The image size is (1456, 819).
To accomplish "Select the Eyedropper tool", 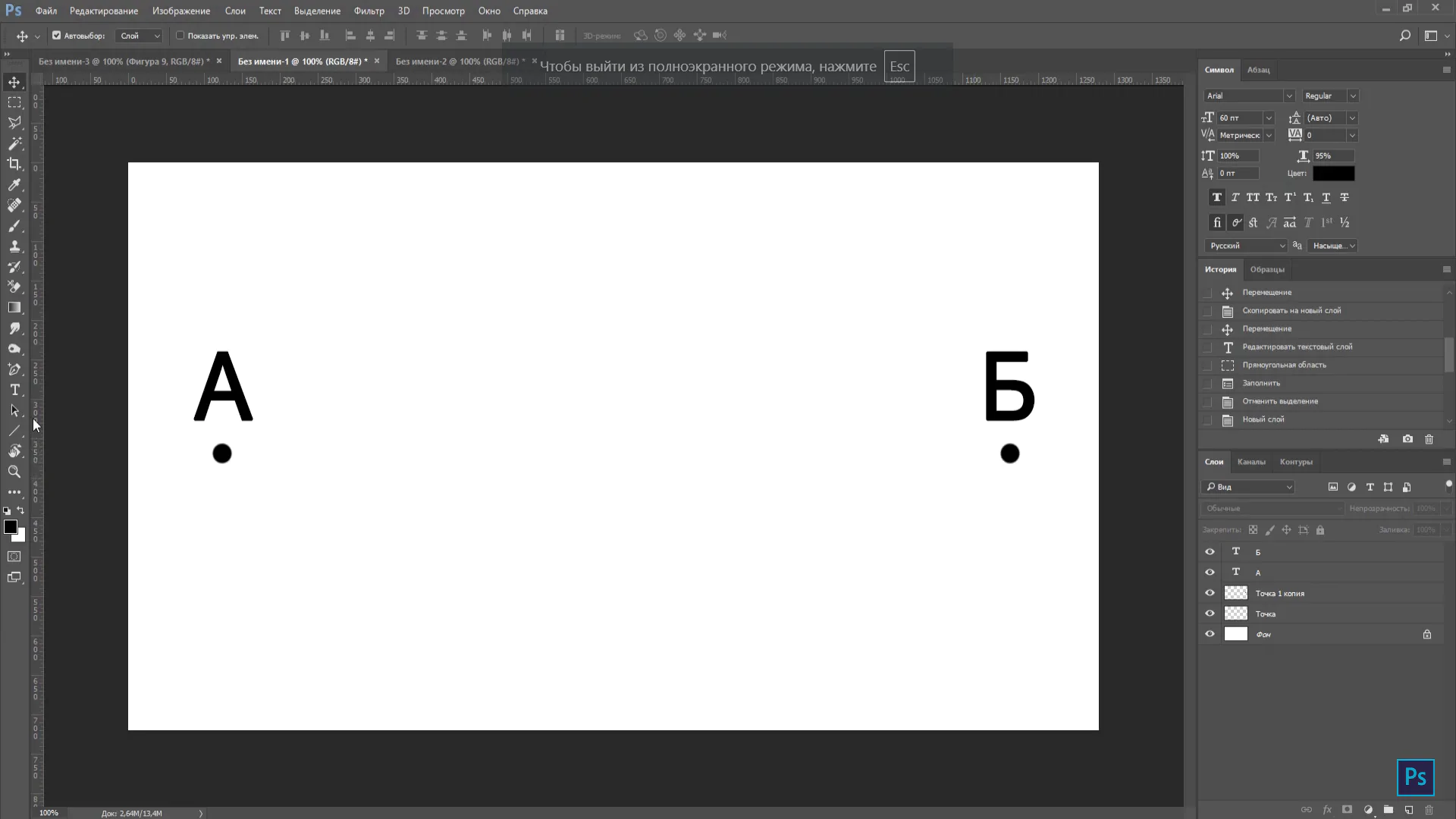I will 14,185.
